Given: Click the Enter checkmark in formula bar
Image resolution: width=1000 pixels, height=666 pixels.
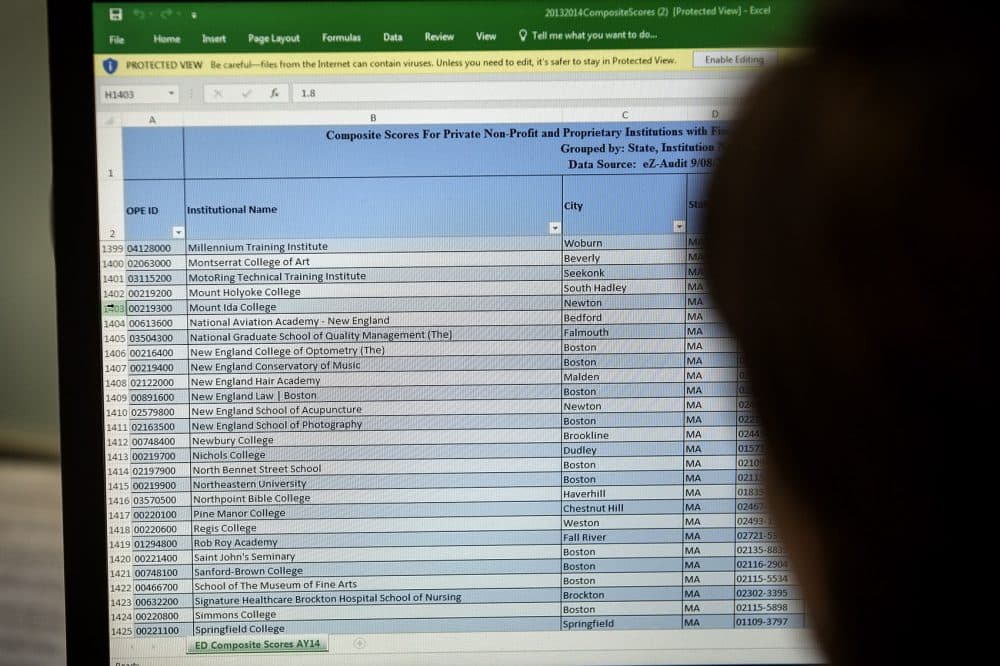Looking at the screenshot, I should click(x=246, y=93).
